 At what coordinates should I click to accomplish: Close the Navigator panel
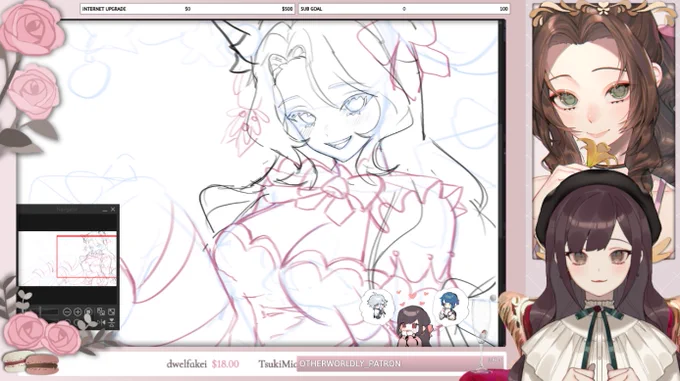pyautogui.click(x=113, y=209)
